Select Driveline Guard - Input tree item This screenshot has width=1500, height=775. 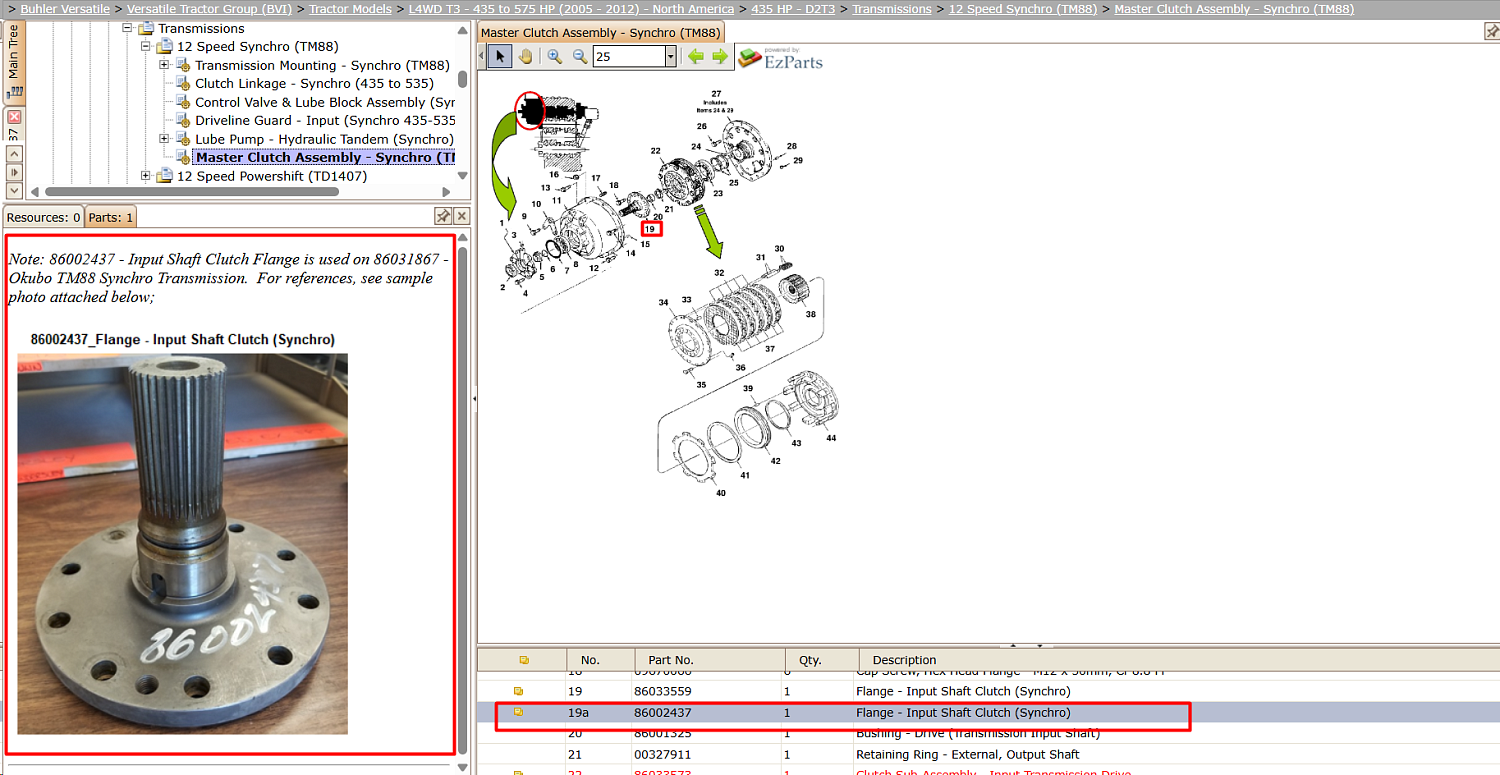click(325, 120)
